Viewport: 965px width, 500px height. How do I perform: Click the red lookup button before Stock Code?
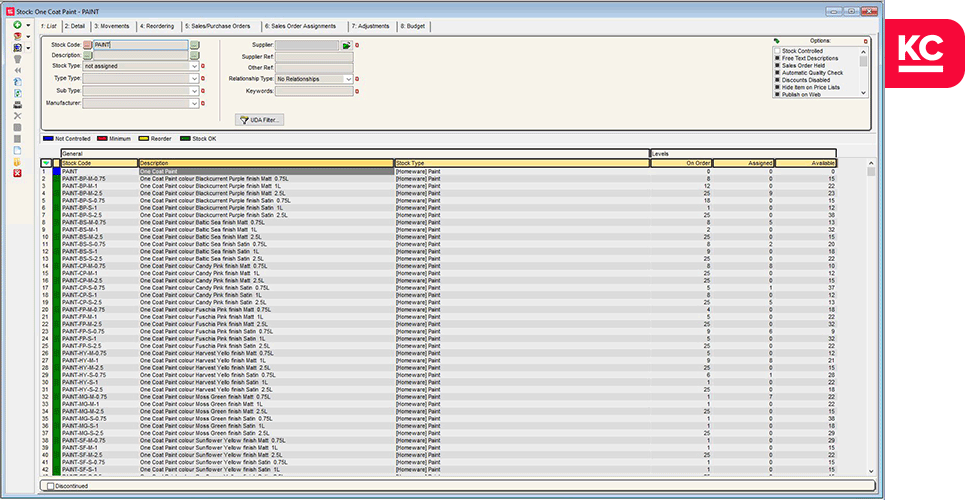click(x=87, y=45)
